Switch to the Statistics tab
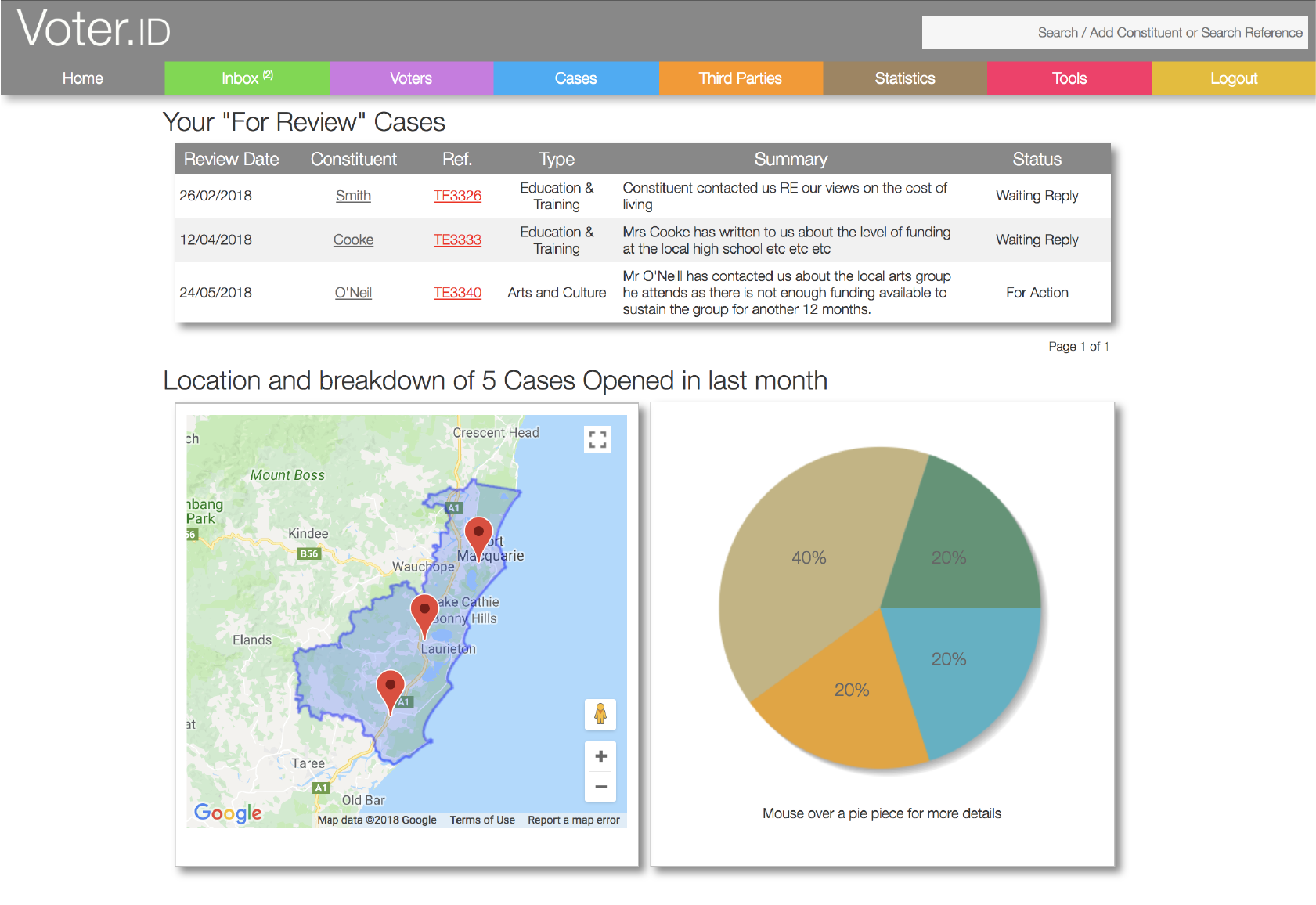Viewport: 1316px width, 905px height. click(904, 78)
